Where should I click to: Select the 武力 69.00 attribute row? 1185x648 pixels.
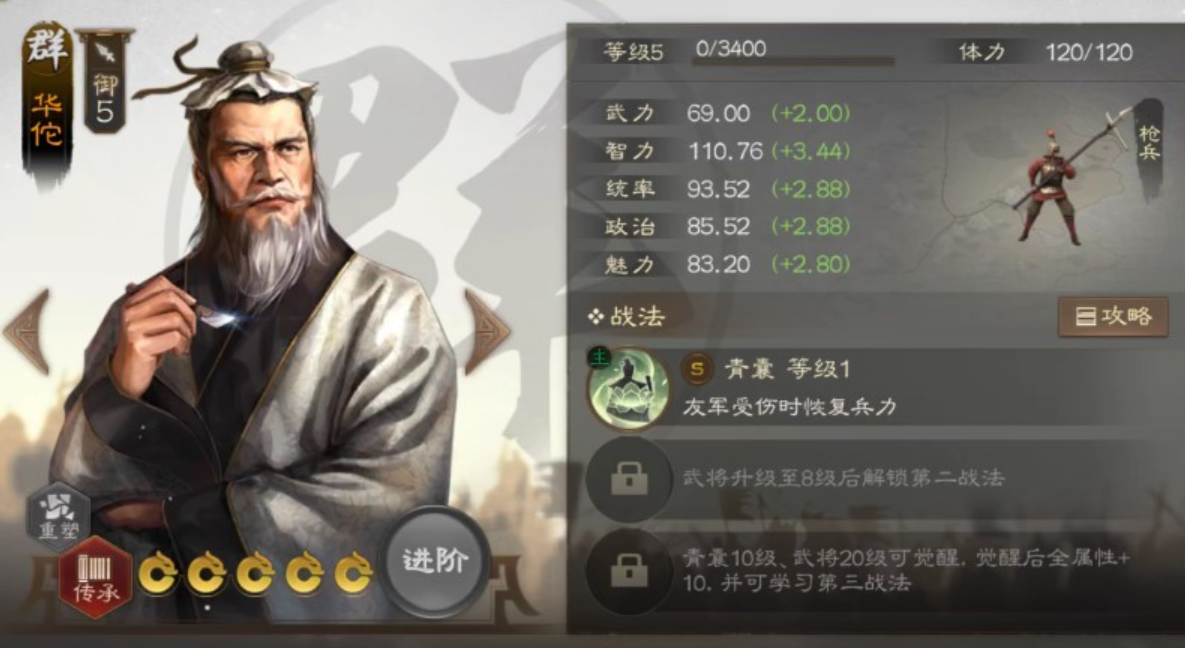[727, 113]
